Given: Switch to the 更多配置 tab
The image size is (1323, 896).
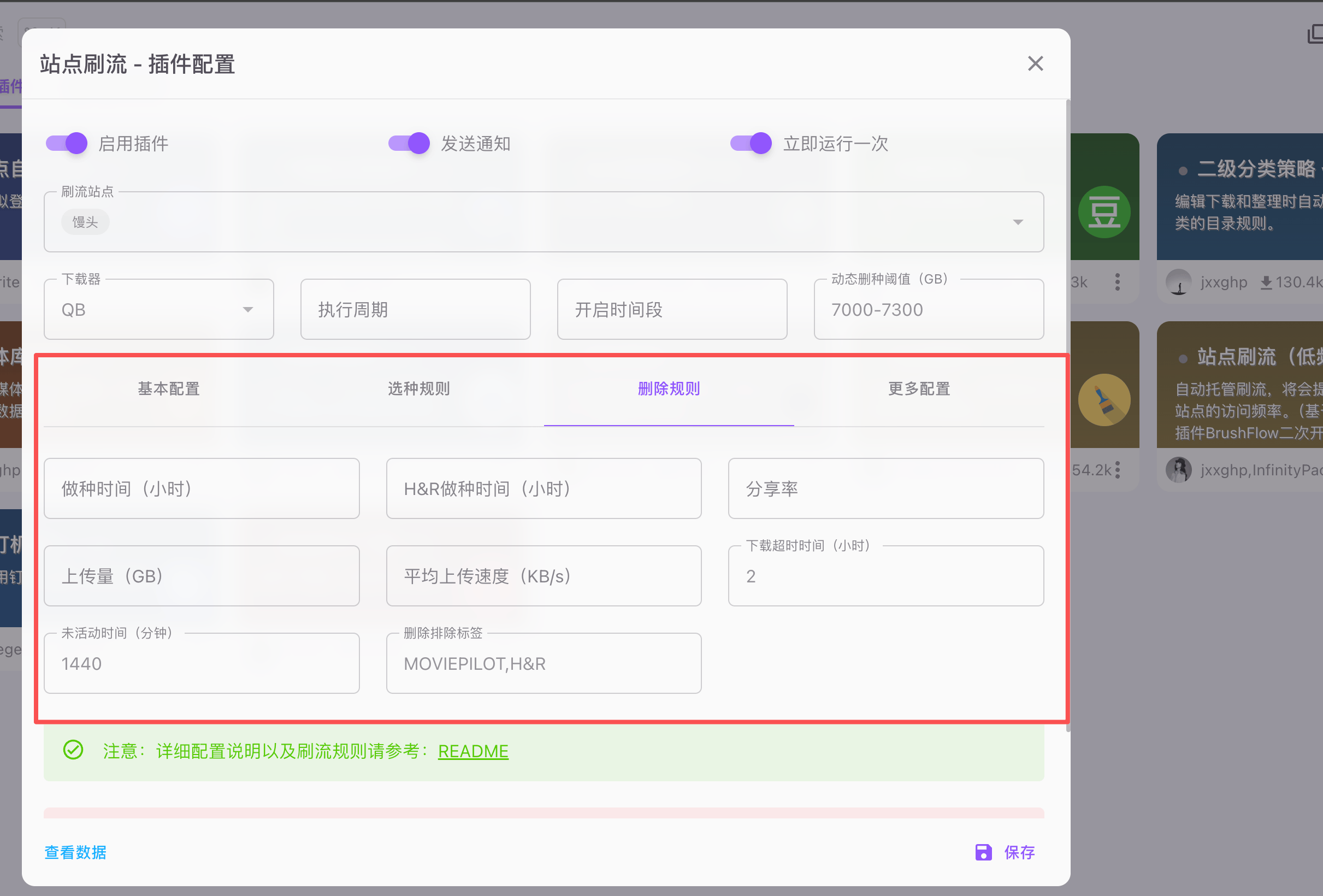Looking at the screenshot, I should pos(919,389).
